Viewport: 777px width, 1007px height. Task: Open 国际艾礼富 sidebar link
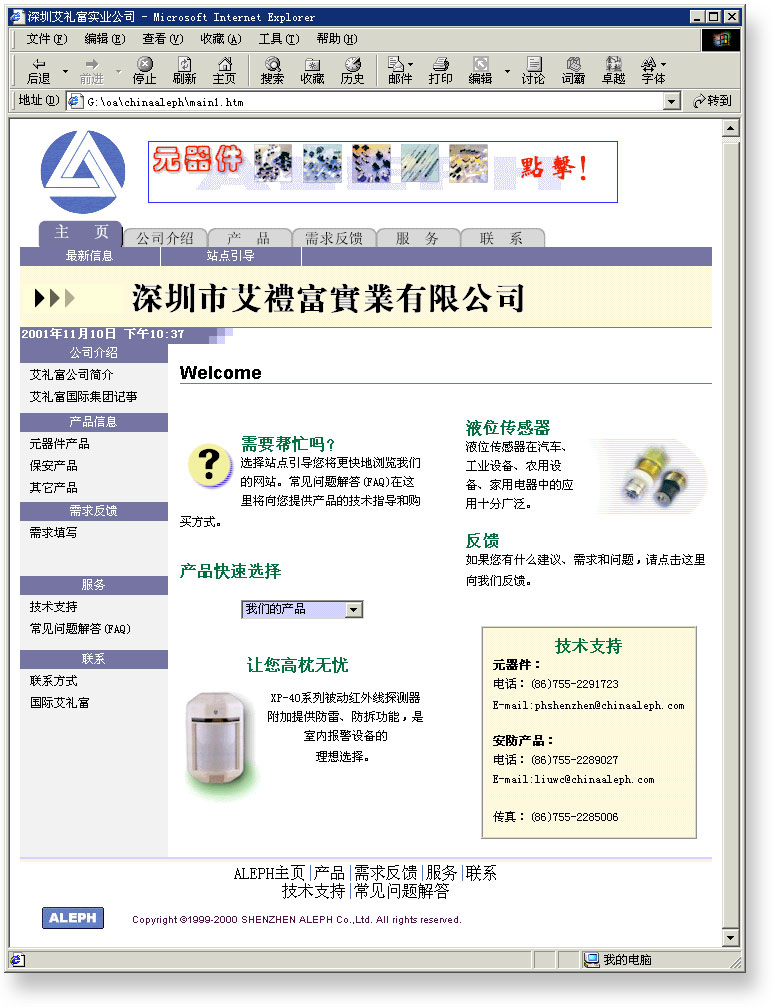[x=60, y=703]
